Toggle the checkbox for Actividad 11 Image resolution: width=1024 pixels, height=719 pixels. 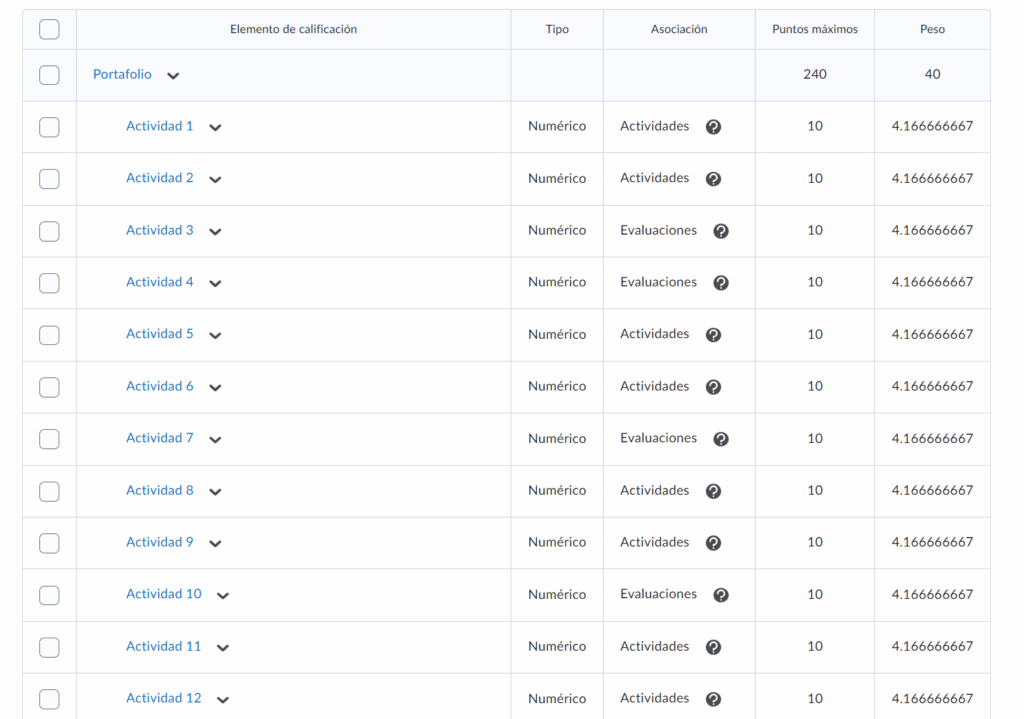[x=49, y=647]
